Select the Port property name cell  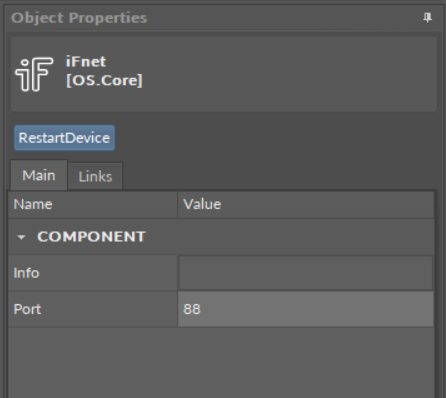[93, 309]
